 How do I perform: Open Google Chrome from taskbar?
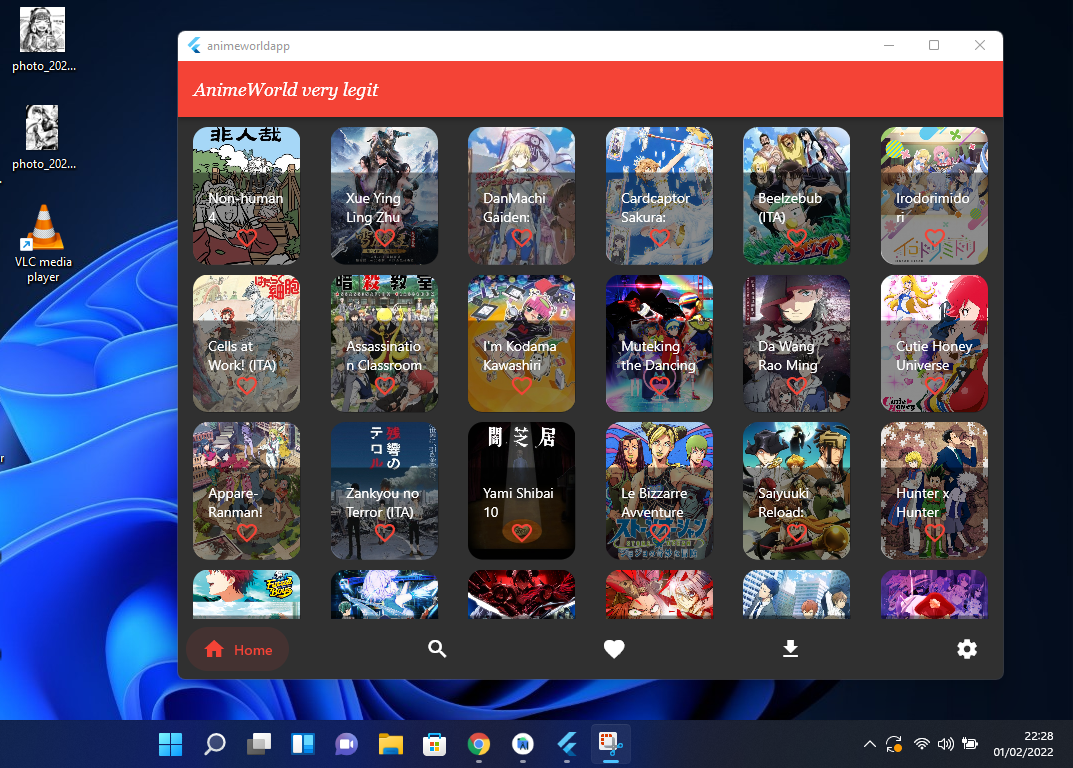(478, 744)
